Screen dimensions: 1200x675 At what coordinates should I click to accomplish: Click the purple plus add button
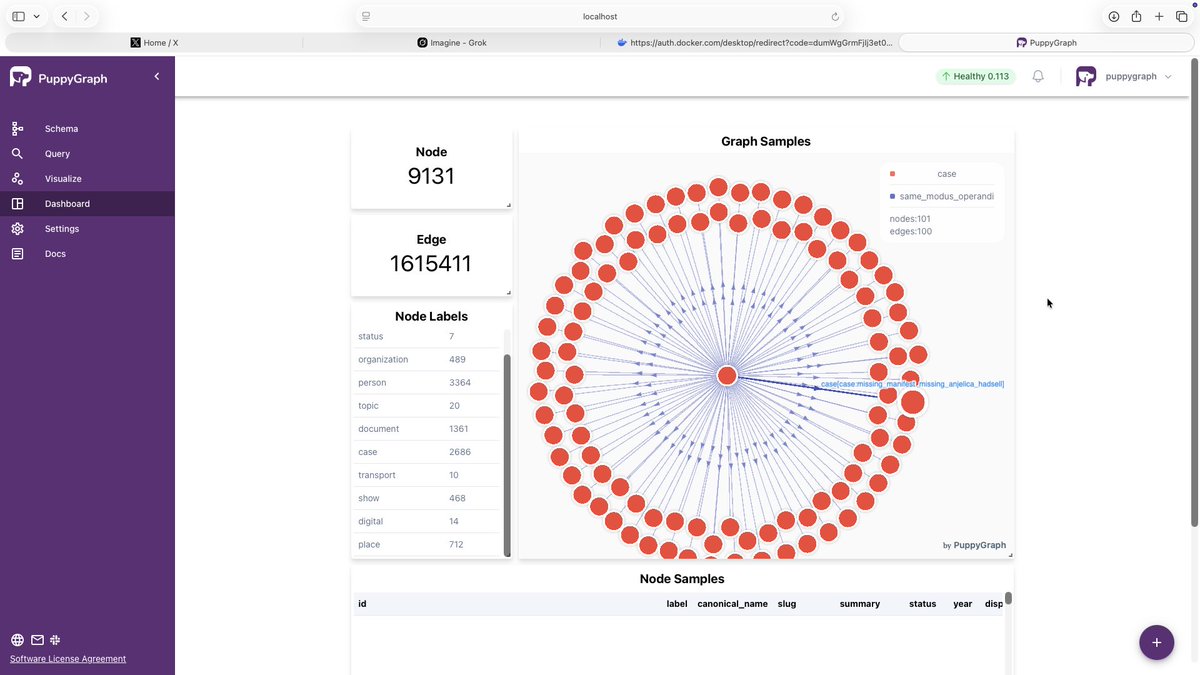tap(1156, 642)
